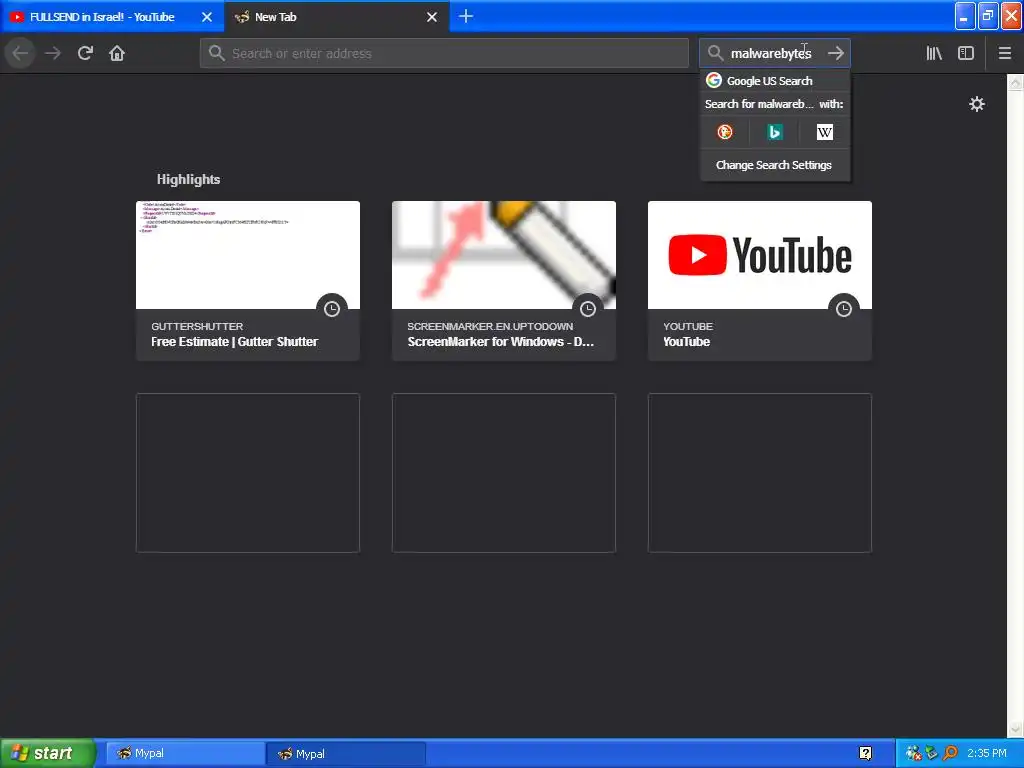
Task: Click the 2:35 PM system clock
Action: pyautogui.click(x=987, y=753)
